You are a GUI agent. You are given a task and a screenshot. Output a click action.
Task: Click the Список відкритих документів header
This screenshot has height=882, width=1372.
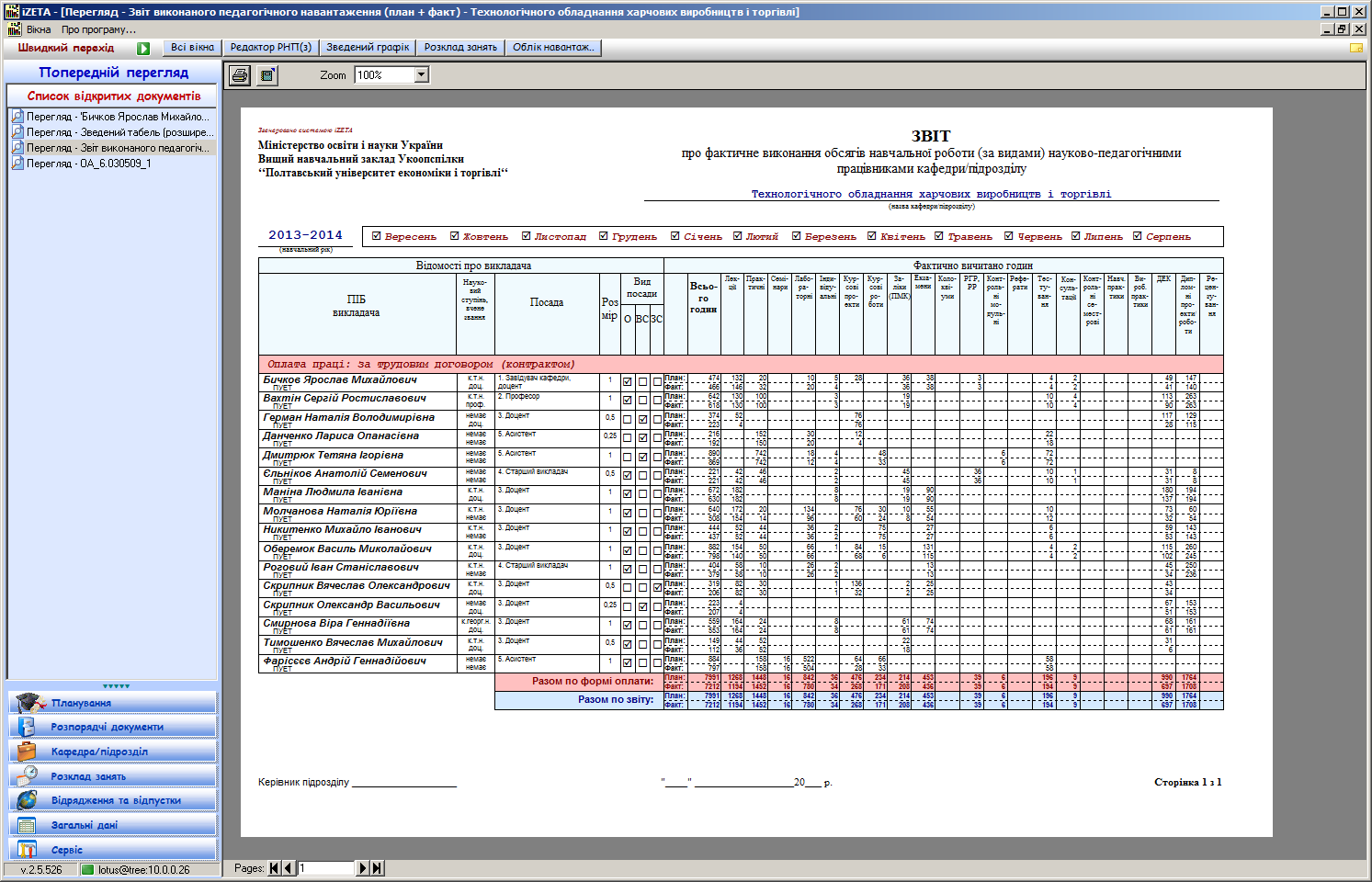113,96
